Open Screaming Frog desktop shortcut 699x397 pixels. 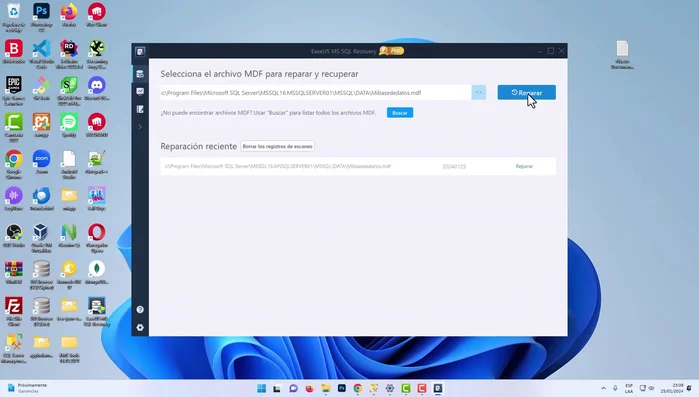97,54
